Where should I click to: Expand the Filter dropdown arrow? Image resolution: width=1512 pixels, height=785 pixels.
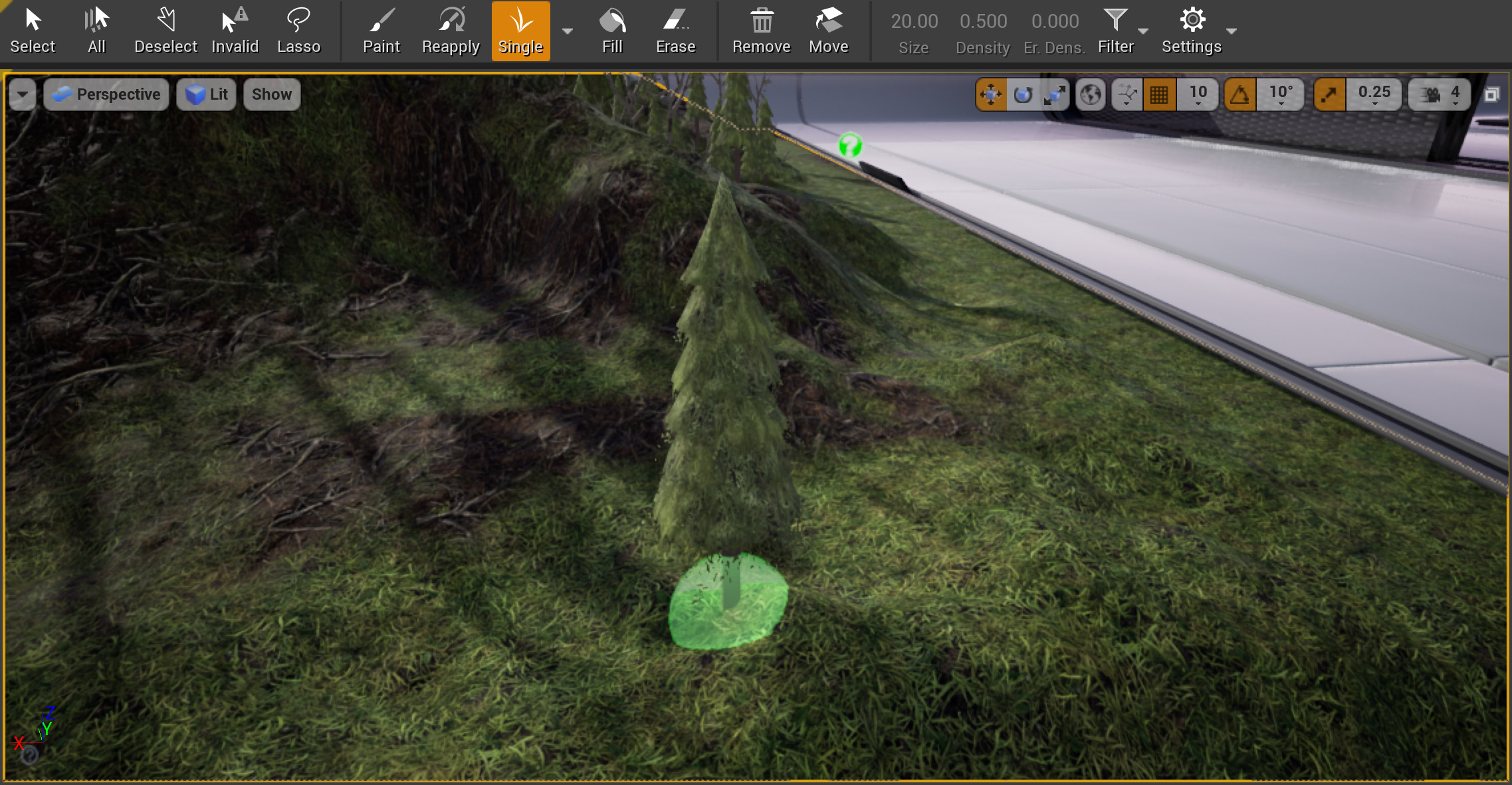[x=1143, y=31]
